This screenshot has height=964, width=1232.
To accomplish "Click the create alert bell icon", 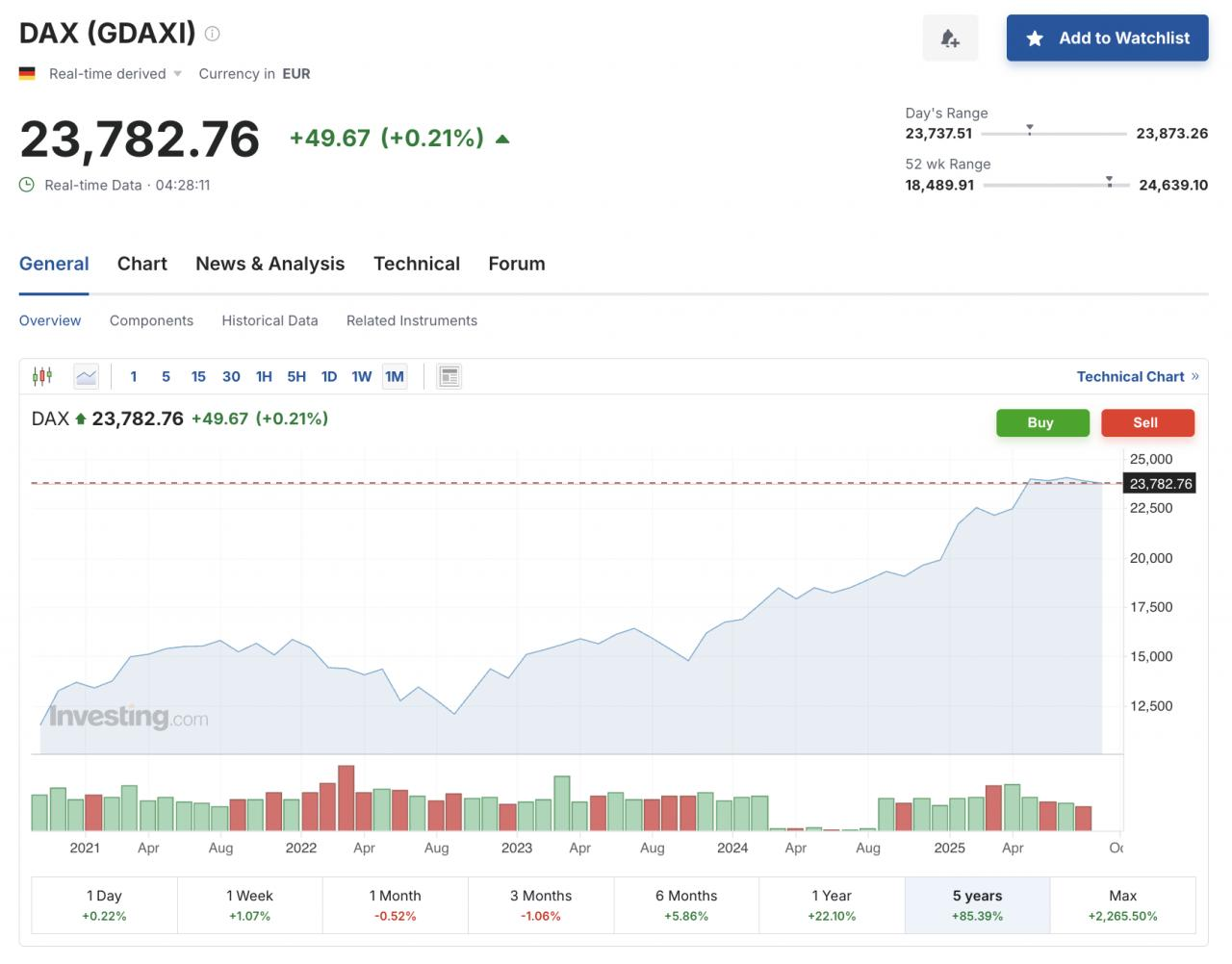I will [x=950, y=38].
